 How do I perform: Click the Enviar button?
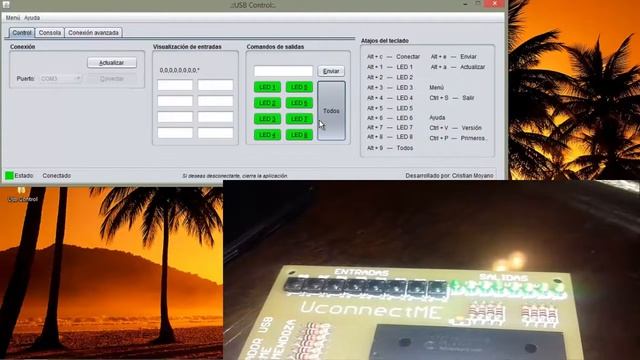pyautogui.click(x=331, y=71)
